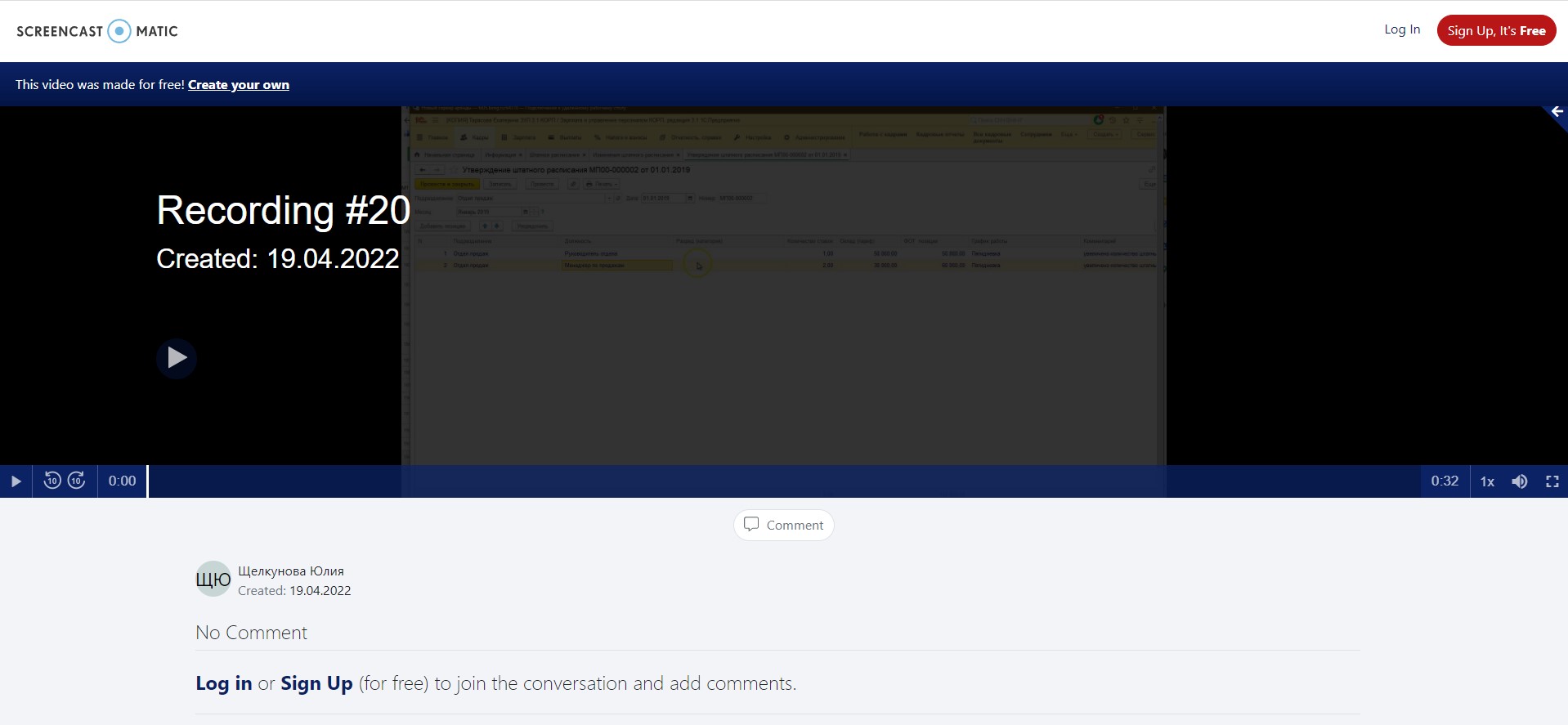Viewport: 1568px width, 725px height.
Task: Mute the video with the speaker icon
Action: click(x=1519, y=481)
